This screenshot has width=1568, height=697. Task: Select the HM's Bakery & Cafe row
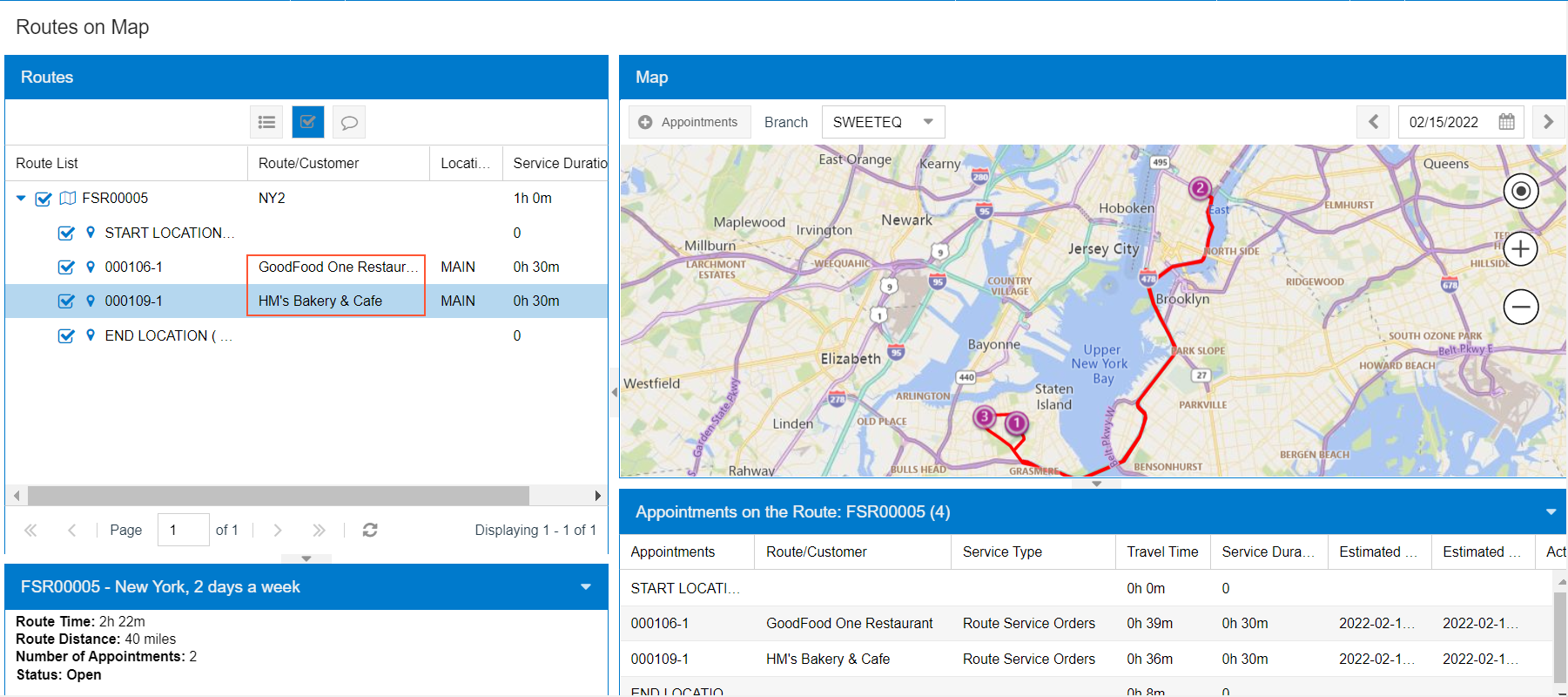320,301
